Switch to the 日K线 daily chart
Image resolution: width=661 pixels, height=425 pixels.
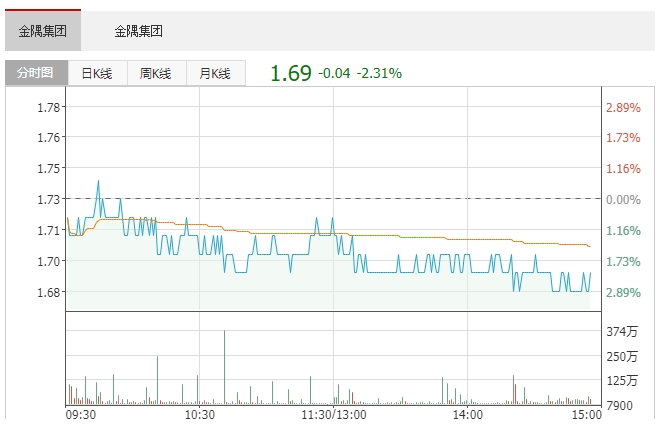97,73
